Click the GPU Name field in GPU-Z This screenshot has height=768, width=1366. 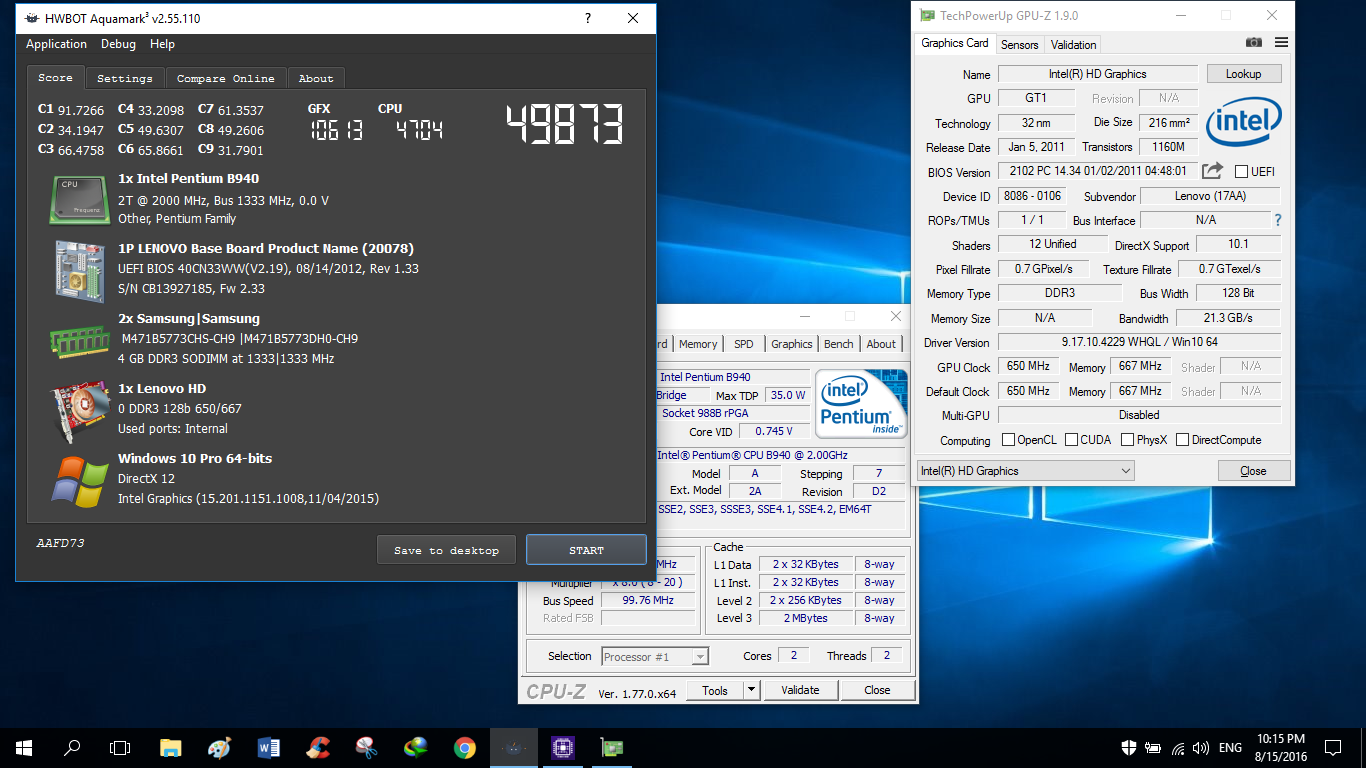1098,74
